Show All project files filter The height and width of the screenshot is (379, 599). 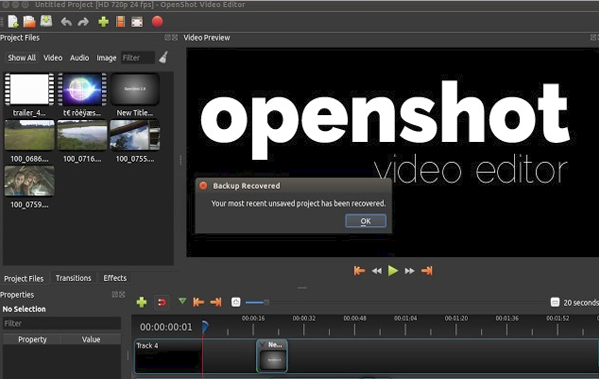pyautogui.click(x=21, y=58)
